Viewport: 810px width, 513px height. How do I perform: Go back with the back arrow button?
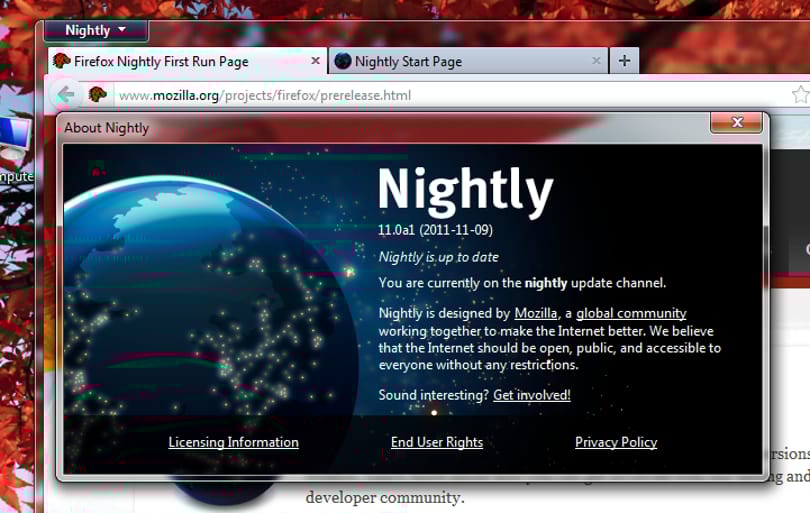point(66,95)
